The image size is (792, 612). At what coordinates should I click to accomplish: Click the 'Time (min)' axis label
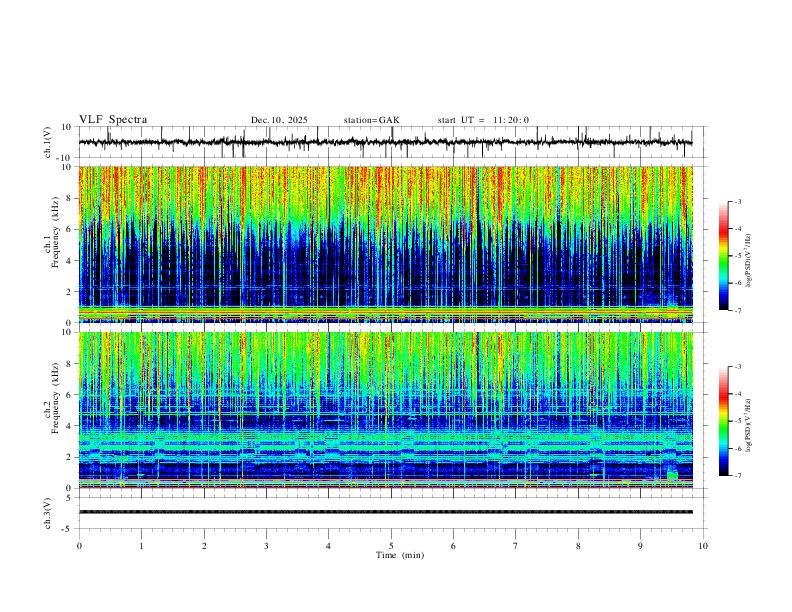pos(400,555)
